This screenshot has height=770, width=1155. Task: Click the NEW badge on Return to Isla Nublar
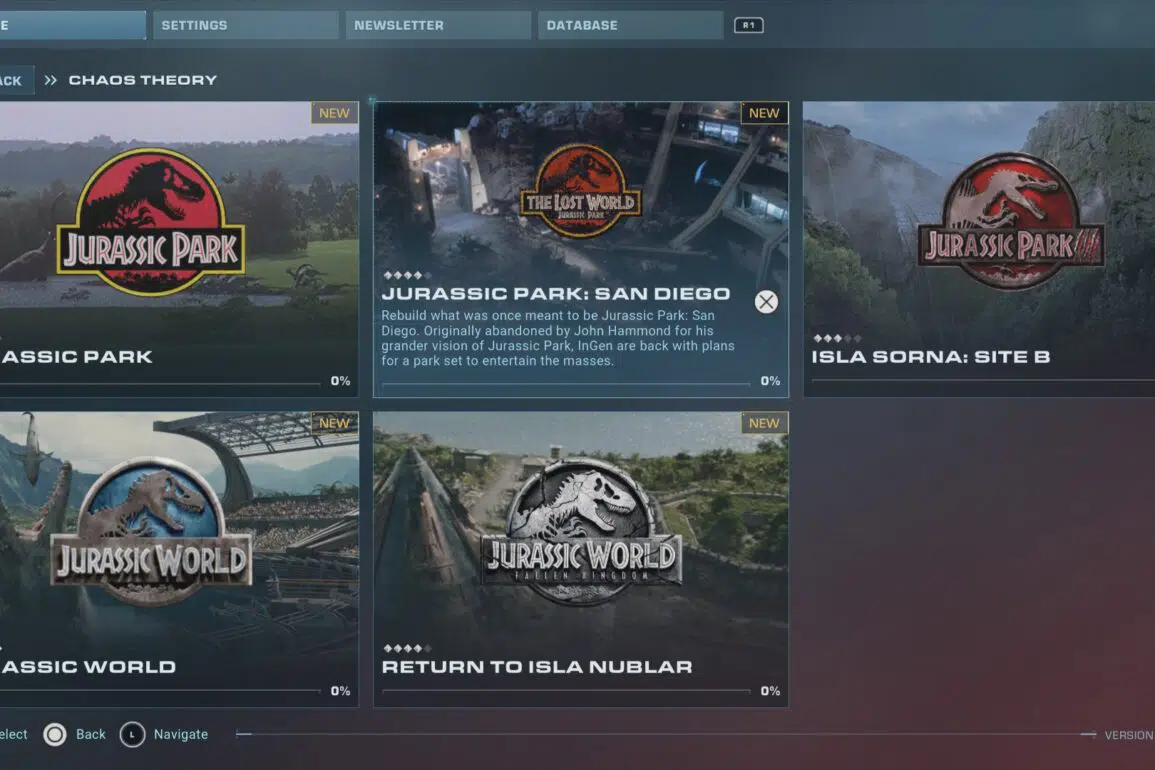point(764,423)
